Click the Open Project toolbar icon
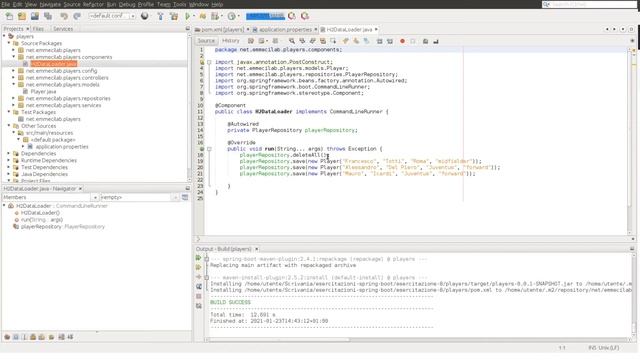 (35, 16)
